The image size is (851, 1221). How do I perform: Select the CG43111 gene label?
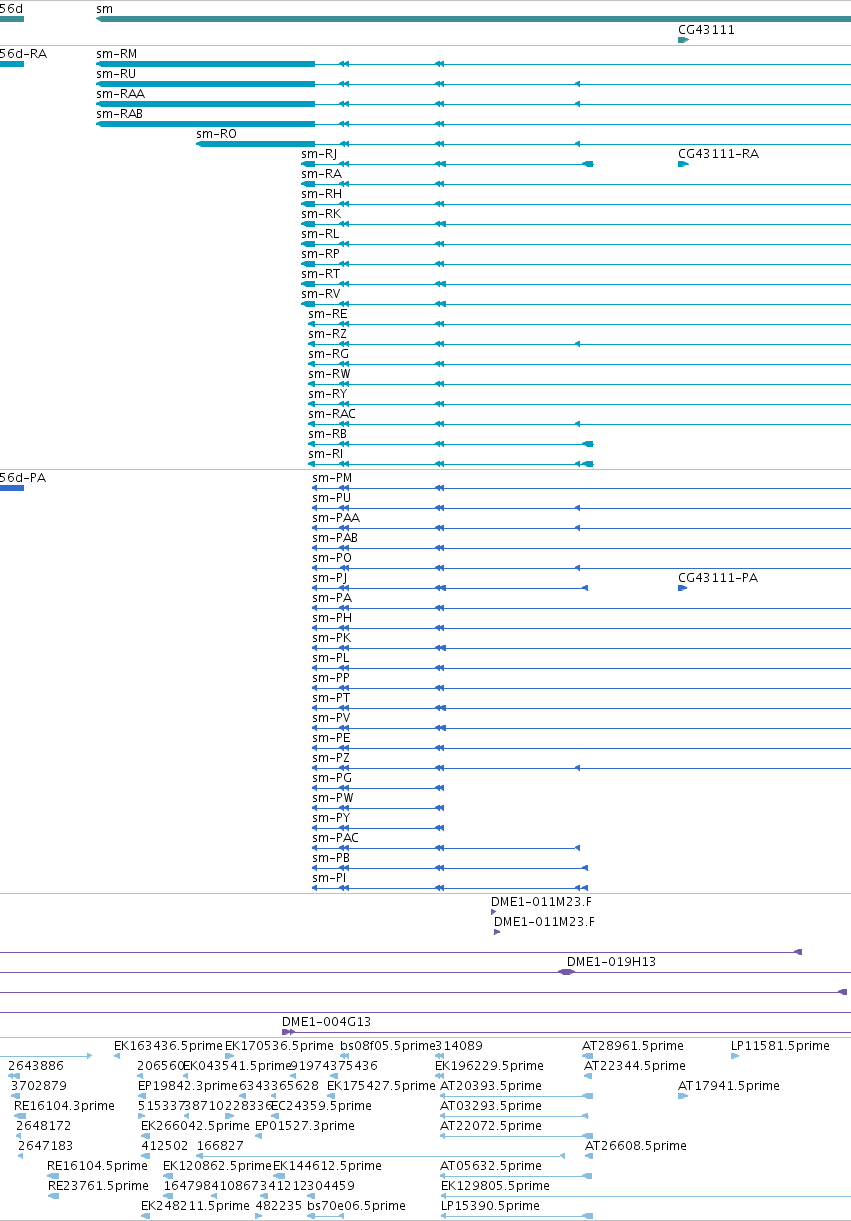pos(706,30)
